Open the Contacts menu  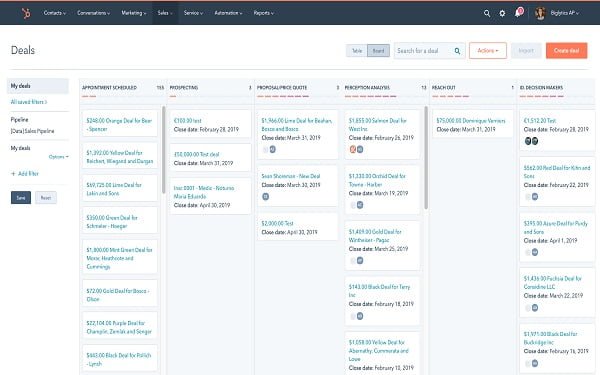click(x=55, y=13)
